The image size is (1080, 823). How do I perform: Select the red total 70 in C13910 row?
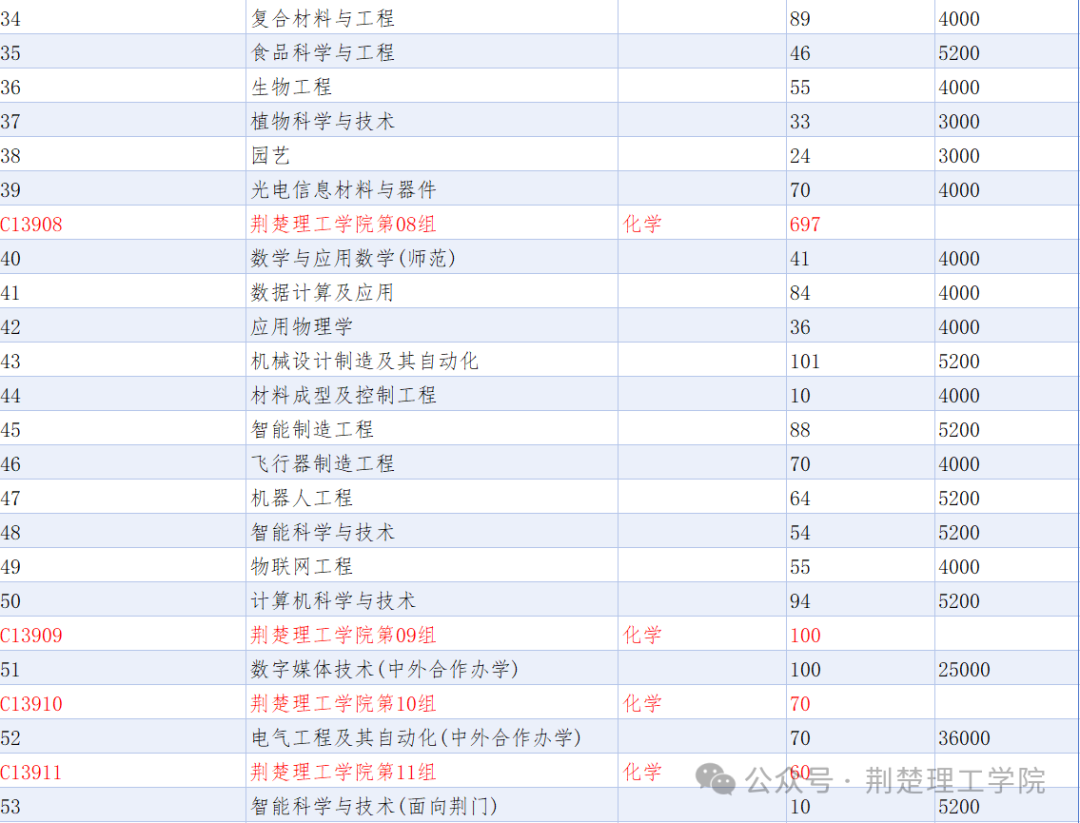(800, 704)
